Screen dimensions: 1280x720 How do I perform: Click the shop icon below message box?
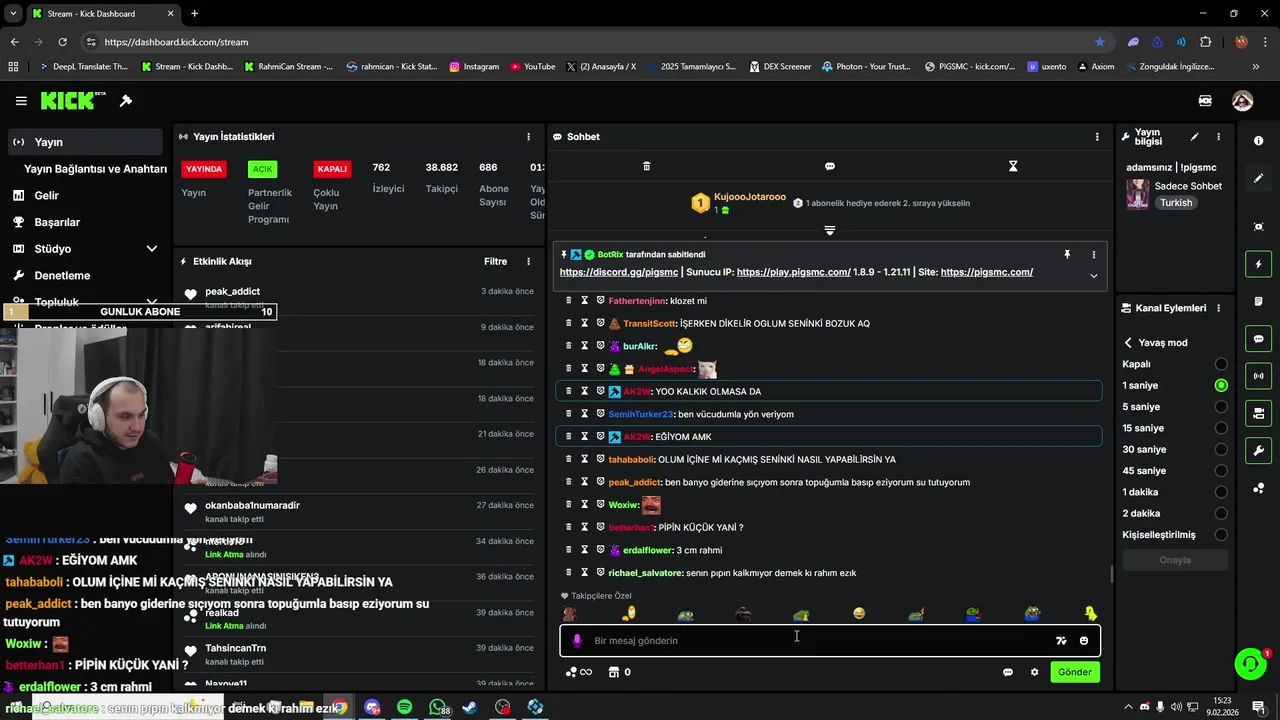pos(613,672)
